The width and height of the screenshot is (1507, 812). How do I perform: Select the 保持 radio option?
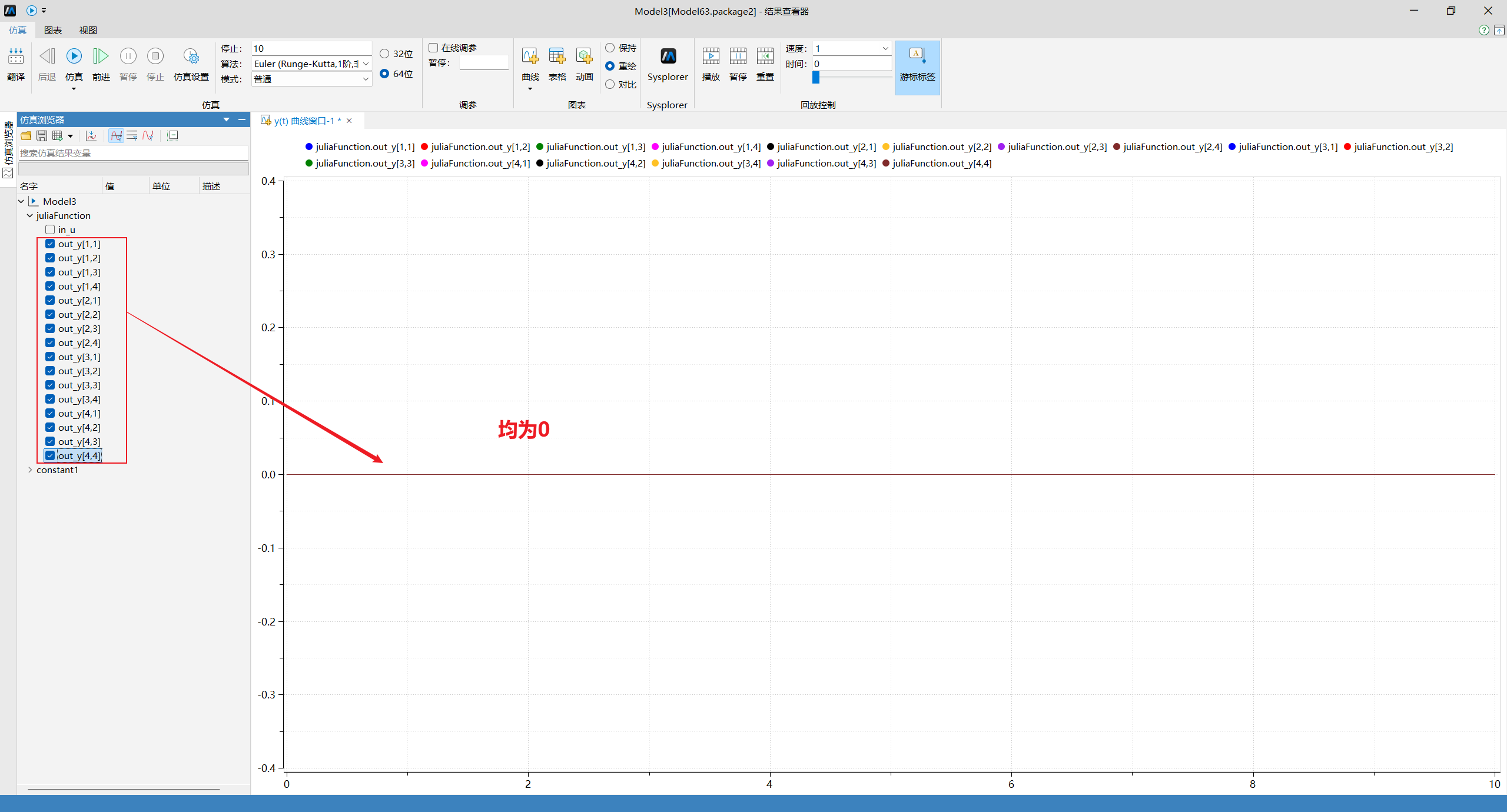(610, 48)
